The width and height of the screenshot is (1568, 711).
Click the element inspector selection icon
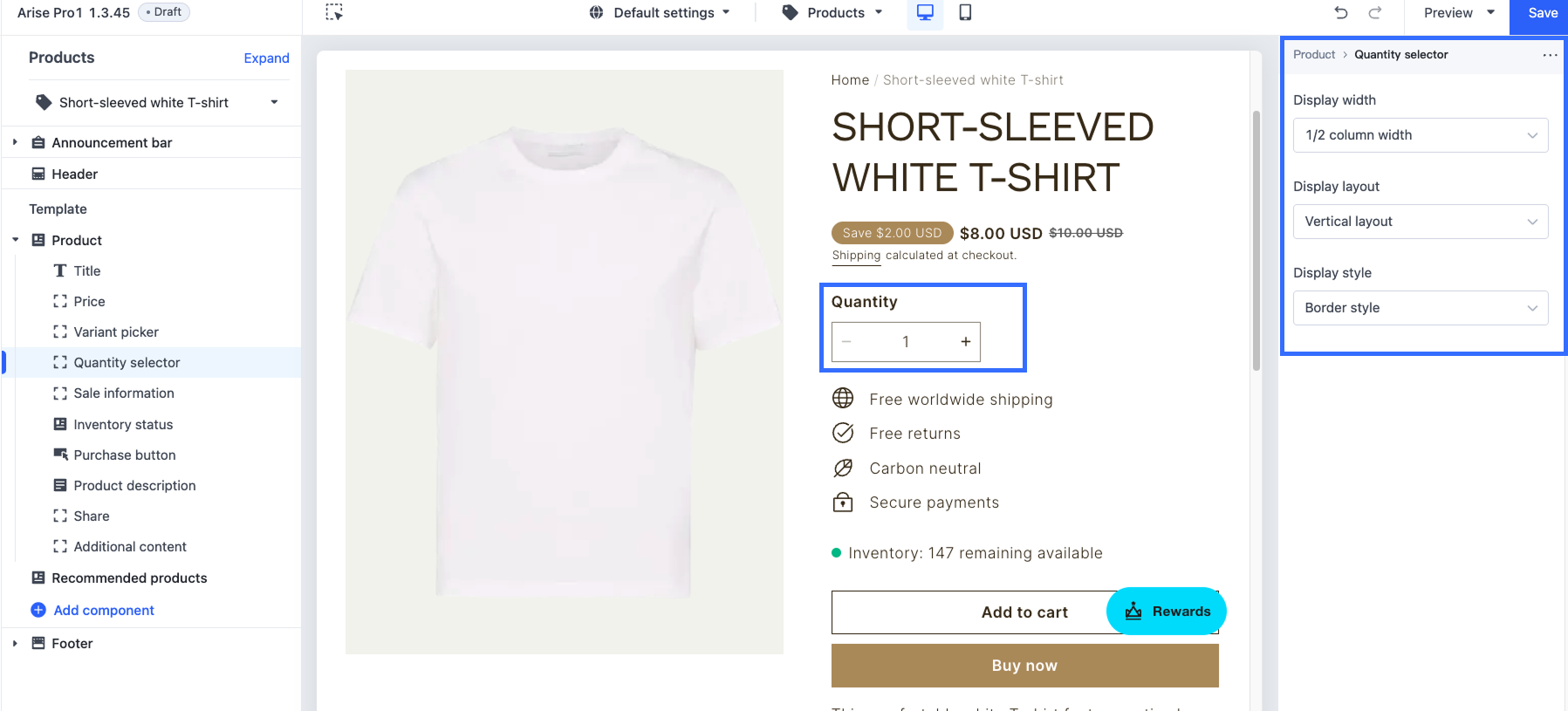point(334,13)
